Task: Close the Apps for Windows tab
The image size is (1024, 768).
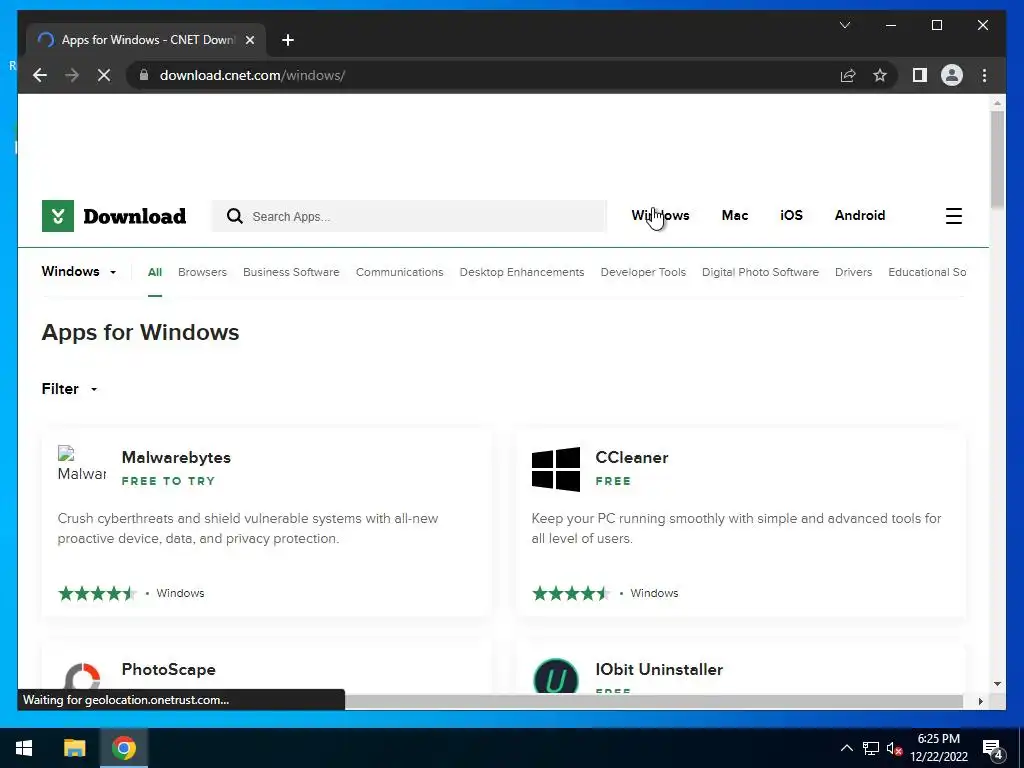Action: pyautogui.click(x=249, y=40)
